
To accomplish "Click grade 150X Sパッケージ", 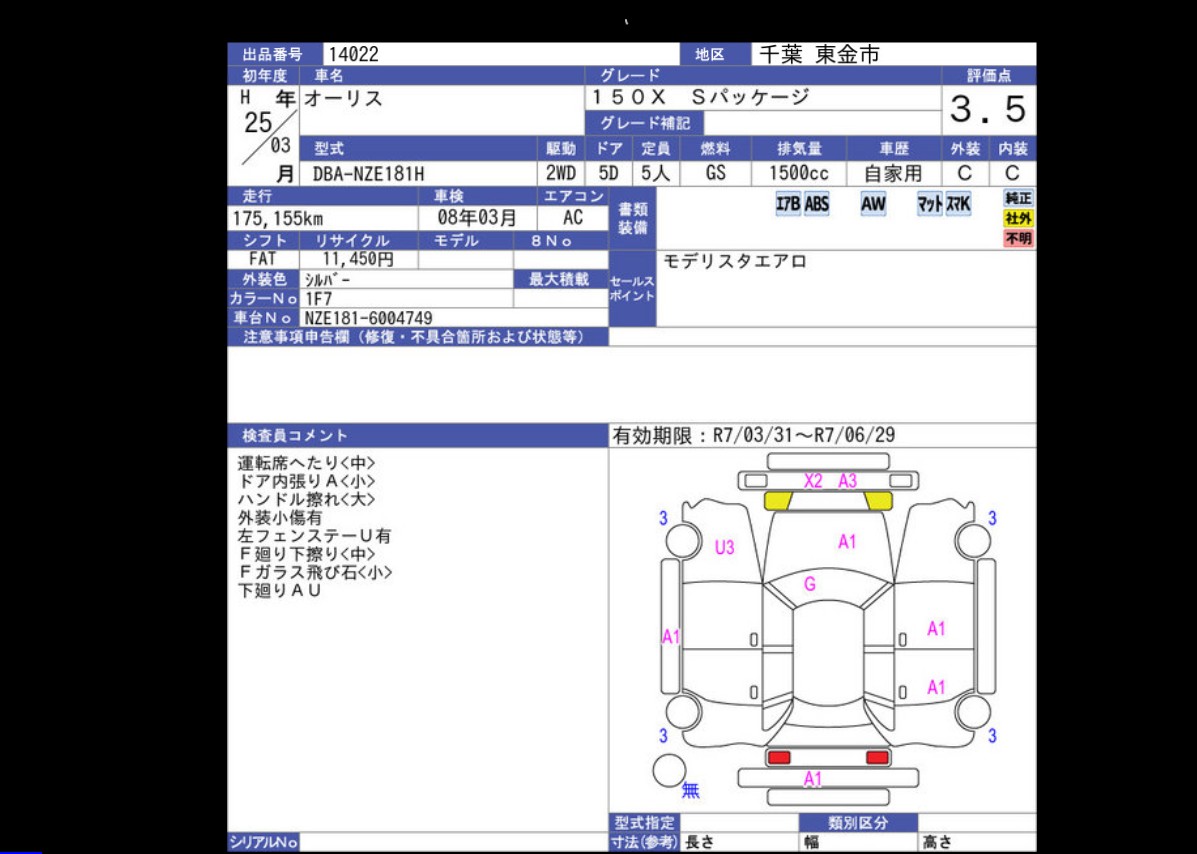I will coord(700,98).
